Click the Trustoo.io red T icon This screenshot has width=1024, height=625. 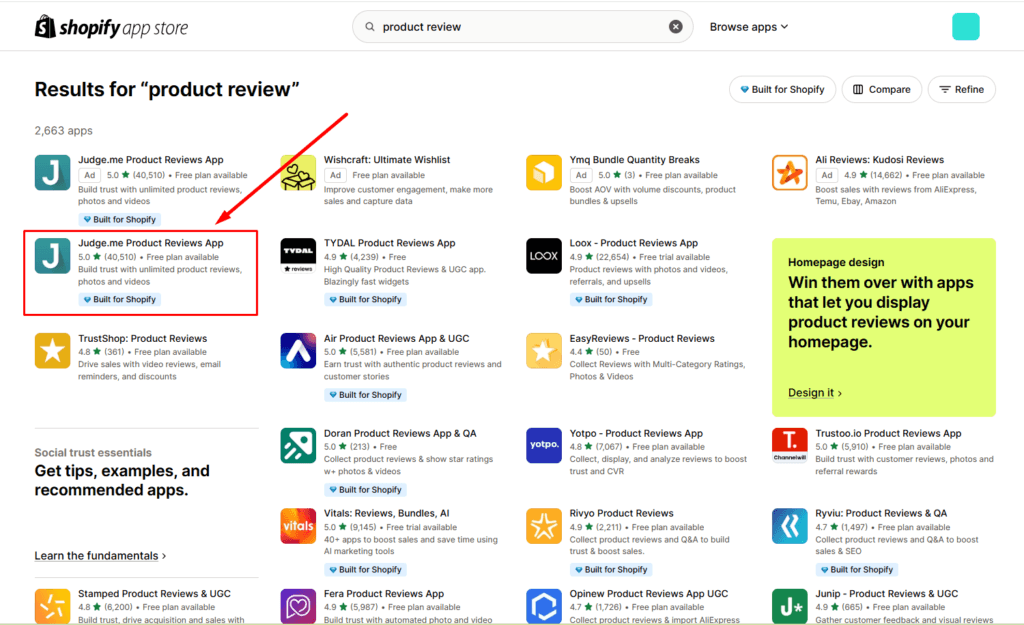point(790,445)
